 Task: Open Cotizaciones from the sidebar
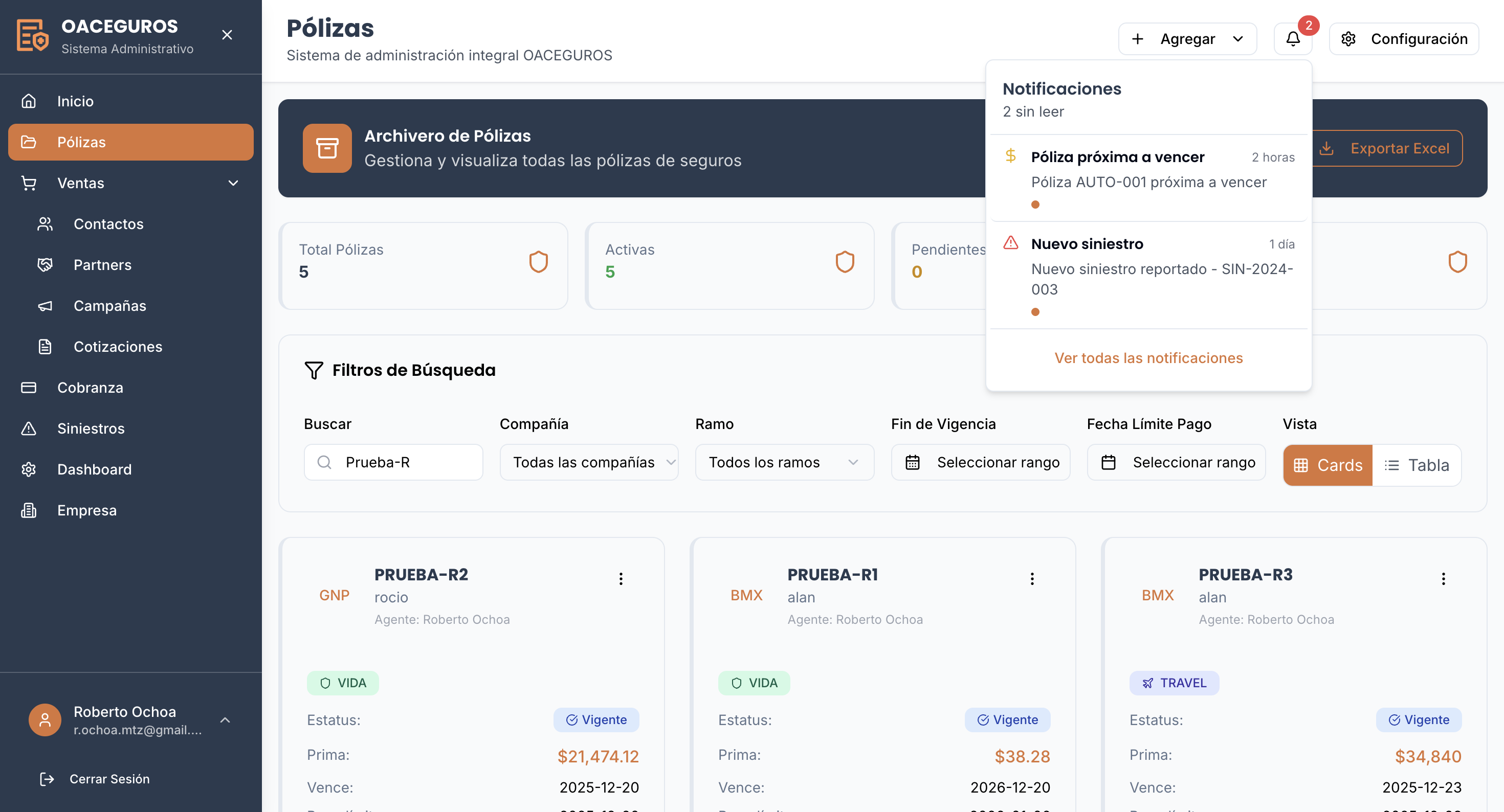coord(117,346)
